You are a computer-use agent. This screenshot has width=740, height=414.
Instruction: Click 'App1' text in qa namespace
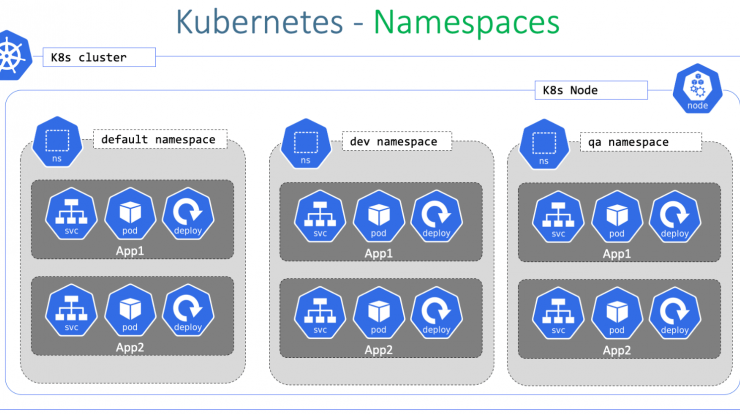point(617,254)
